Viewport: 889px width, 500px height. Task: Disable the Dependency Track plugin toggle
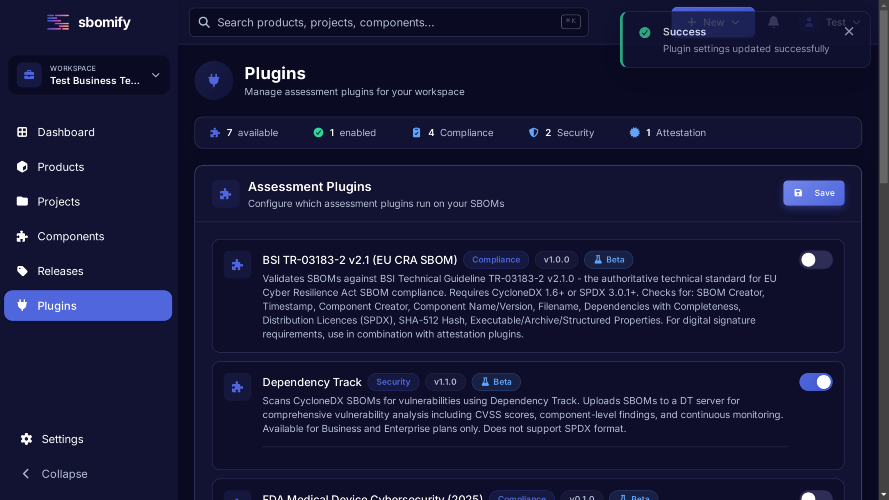tap(816, 382)
